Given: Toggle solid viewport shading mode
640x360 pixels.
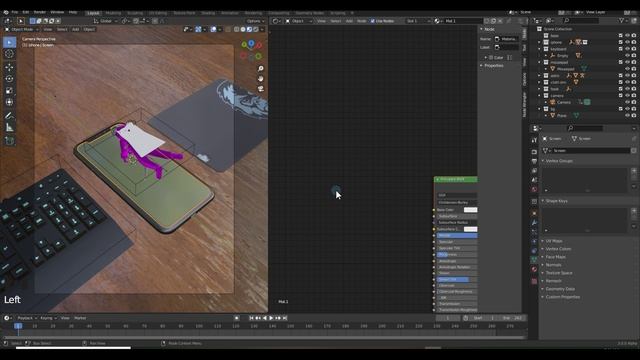Looking at the screenshot, I should 243,29.
